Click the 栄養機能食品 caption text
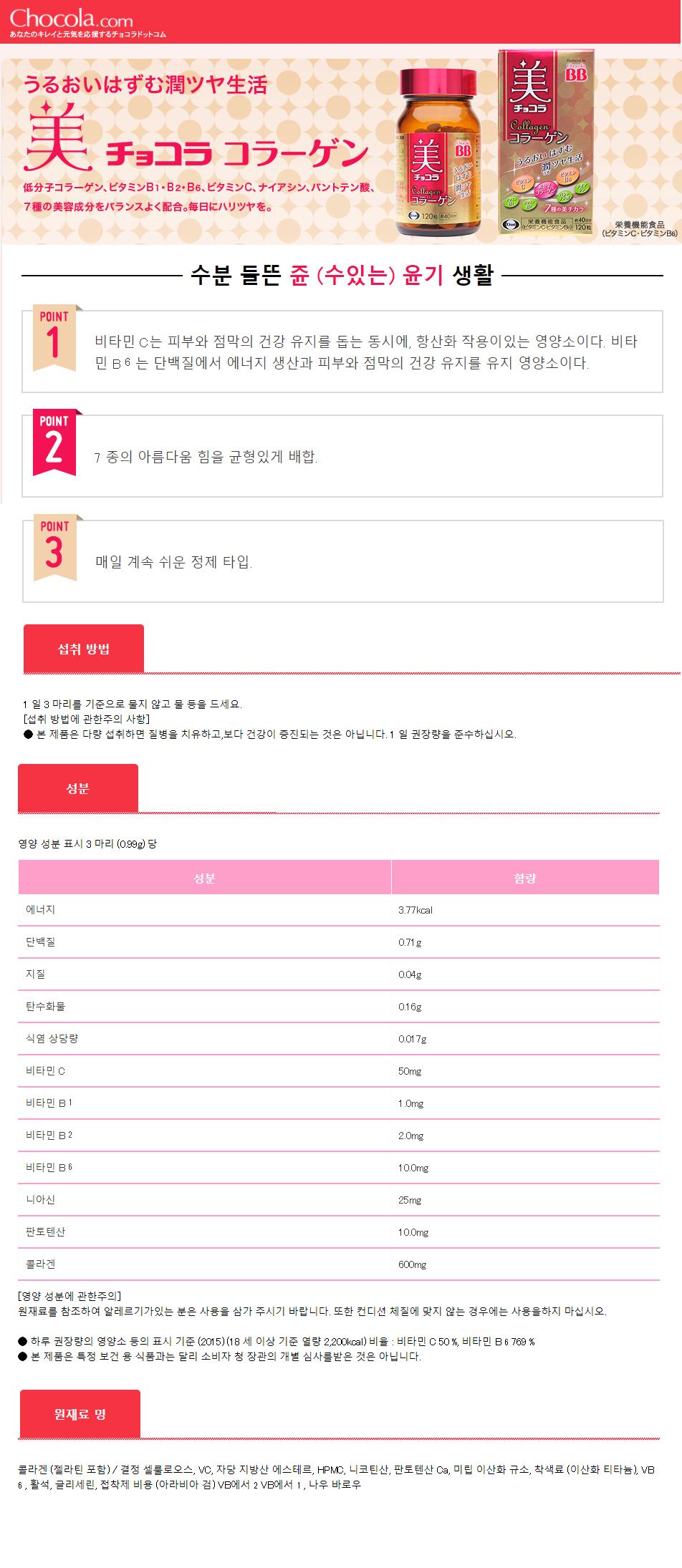682x1568 pixels. pos(640,225)
